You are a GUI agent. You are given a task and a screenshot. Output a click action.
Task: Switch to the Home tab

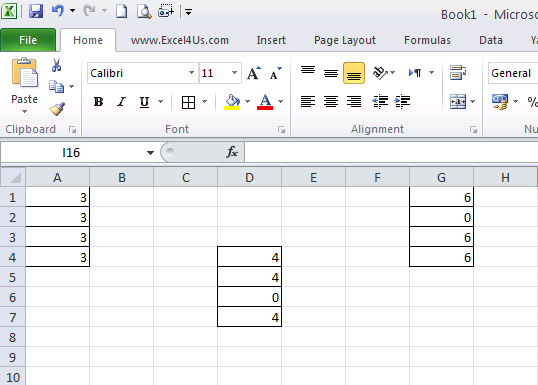coord(88,40)
